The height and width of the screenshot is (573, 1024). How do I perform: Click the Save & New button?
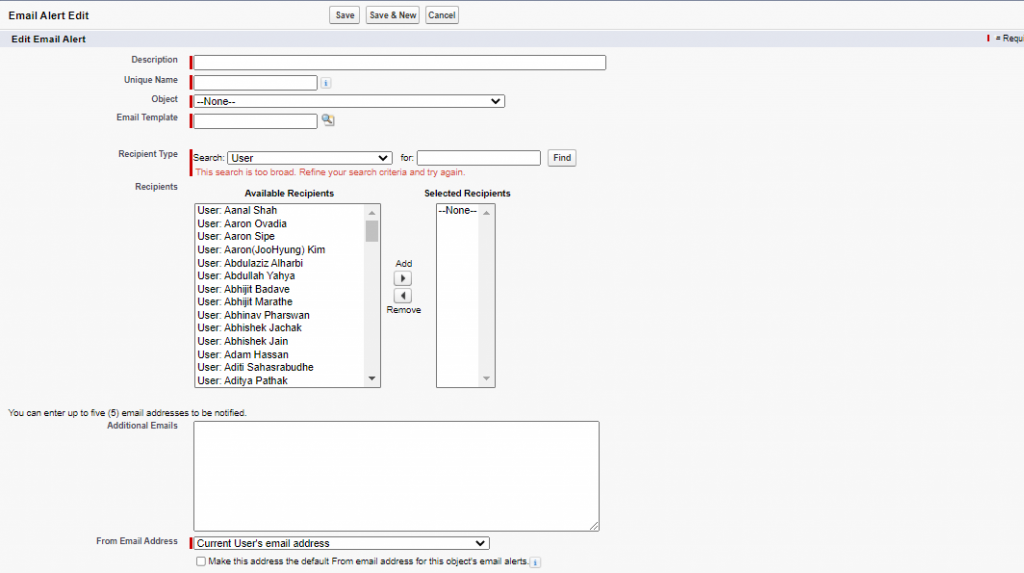(x=392, y=15)
